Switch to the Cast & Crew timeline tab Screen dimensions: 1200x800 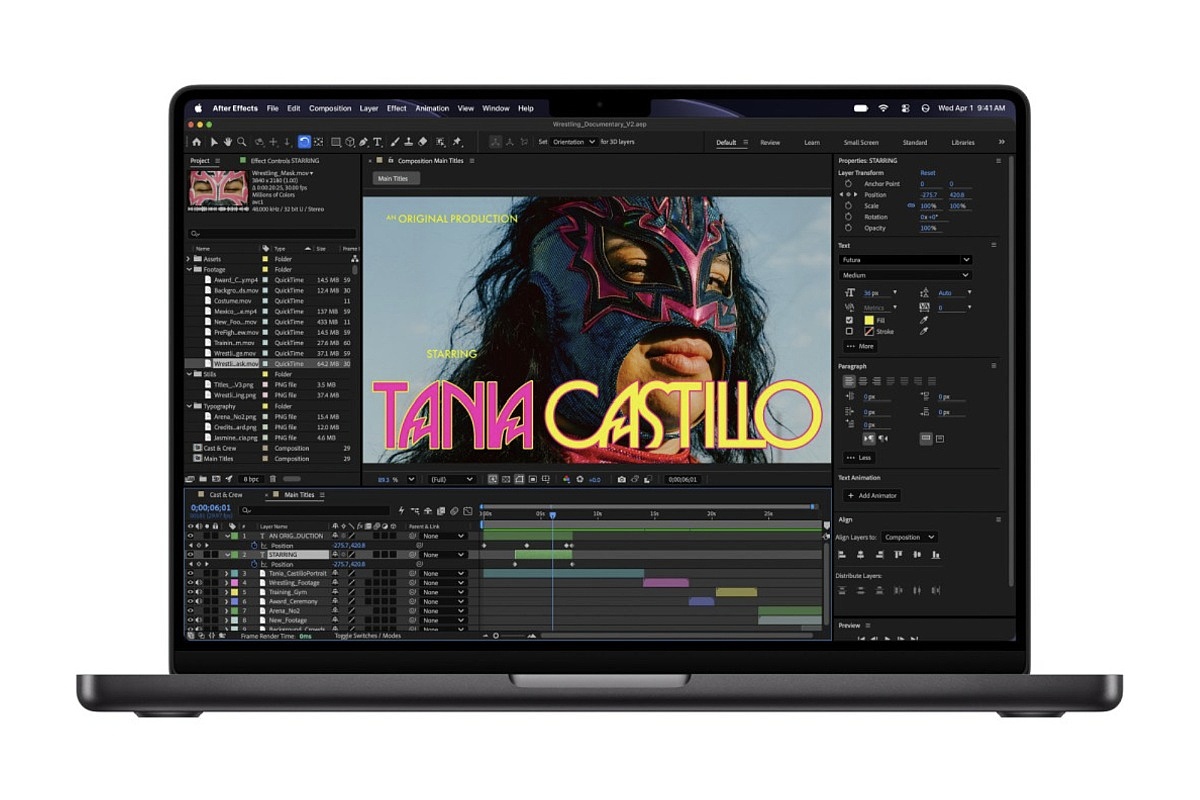pyautogui.click(x=226, y=495)
